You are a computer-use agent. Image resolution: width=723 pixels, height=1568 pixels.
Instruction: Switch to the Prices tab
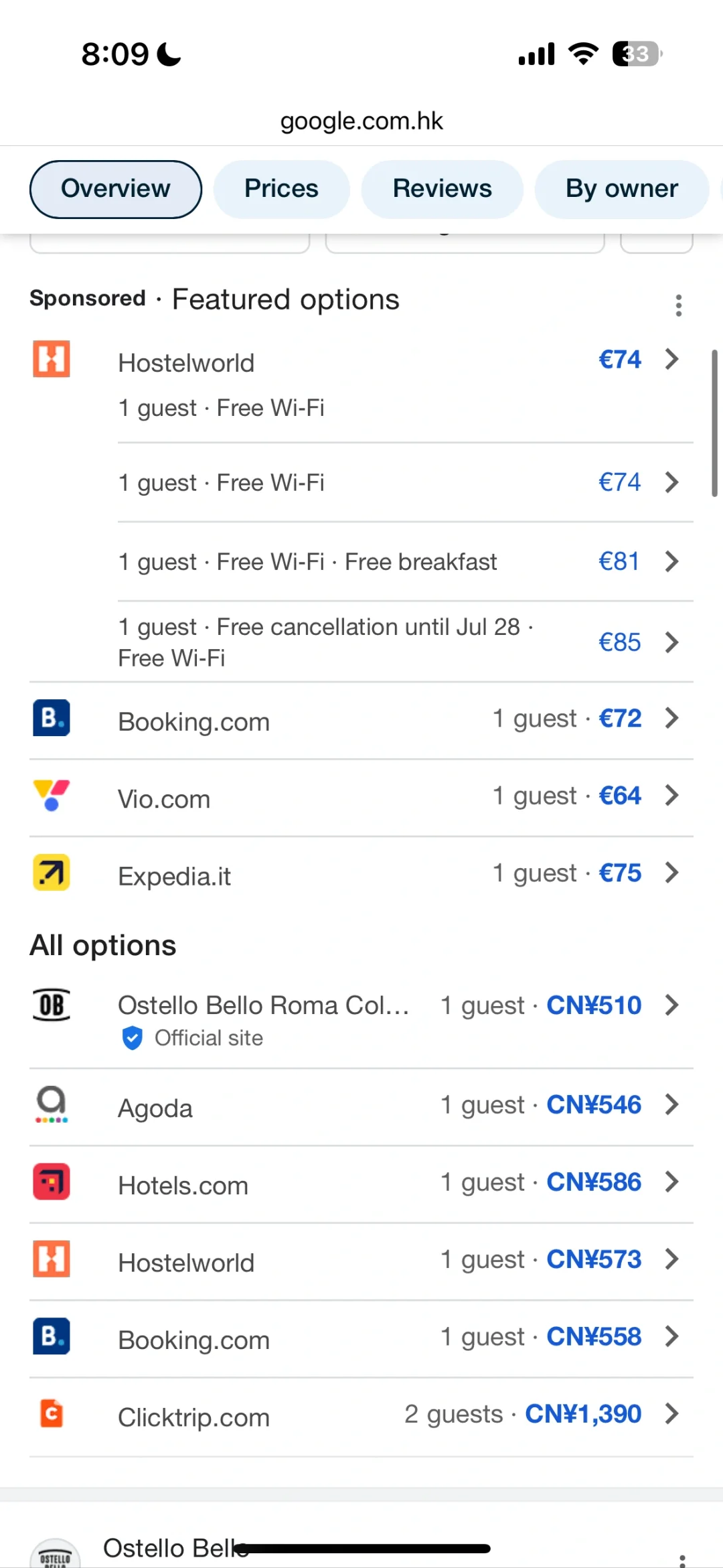281,189
